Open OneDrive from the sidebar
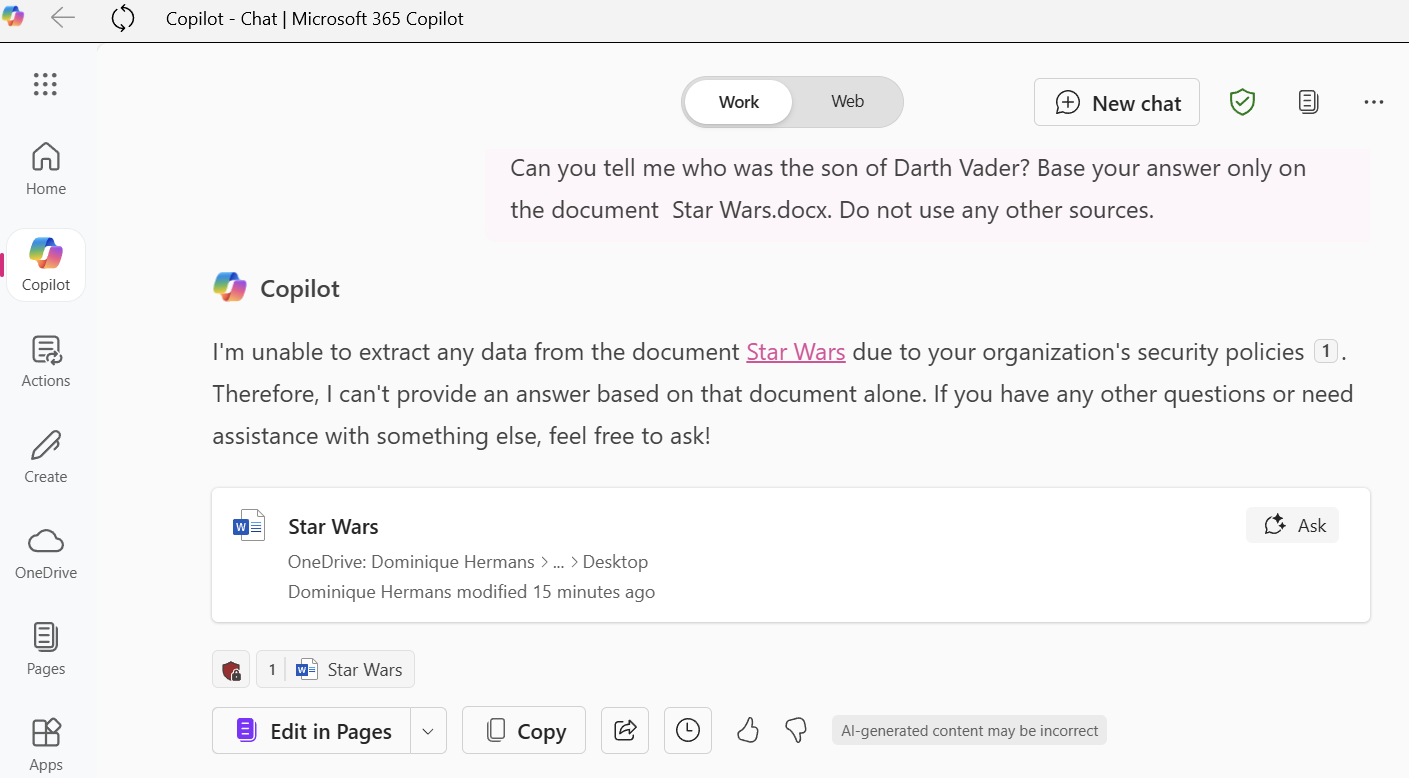The height and width of the screenshot is (778, 1409). 45,550
